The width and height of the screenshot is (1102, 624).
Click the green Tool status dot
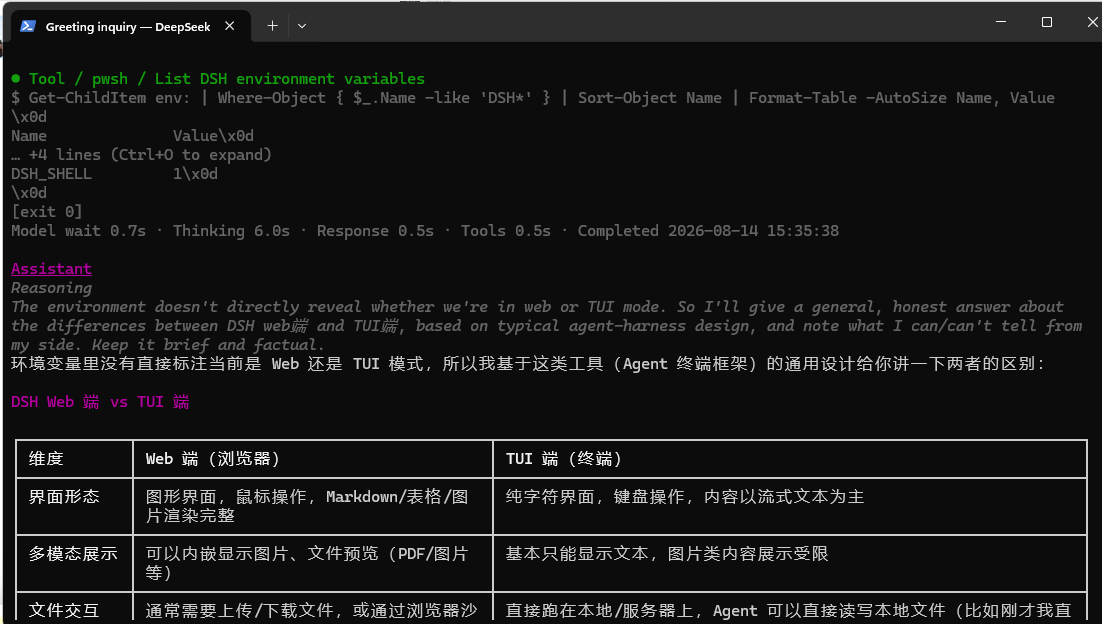tap(15, 79)
